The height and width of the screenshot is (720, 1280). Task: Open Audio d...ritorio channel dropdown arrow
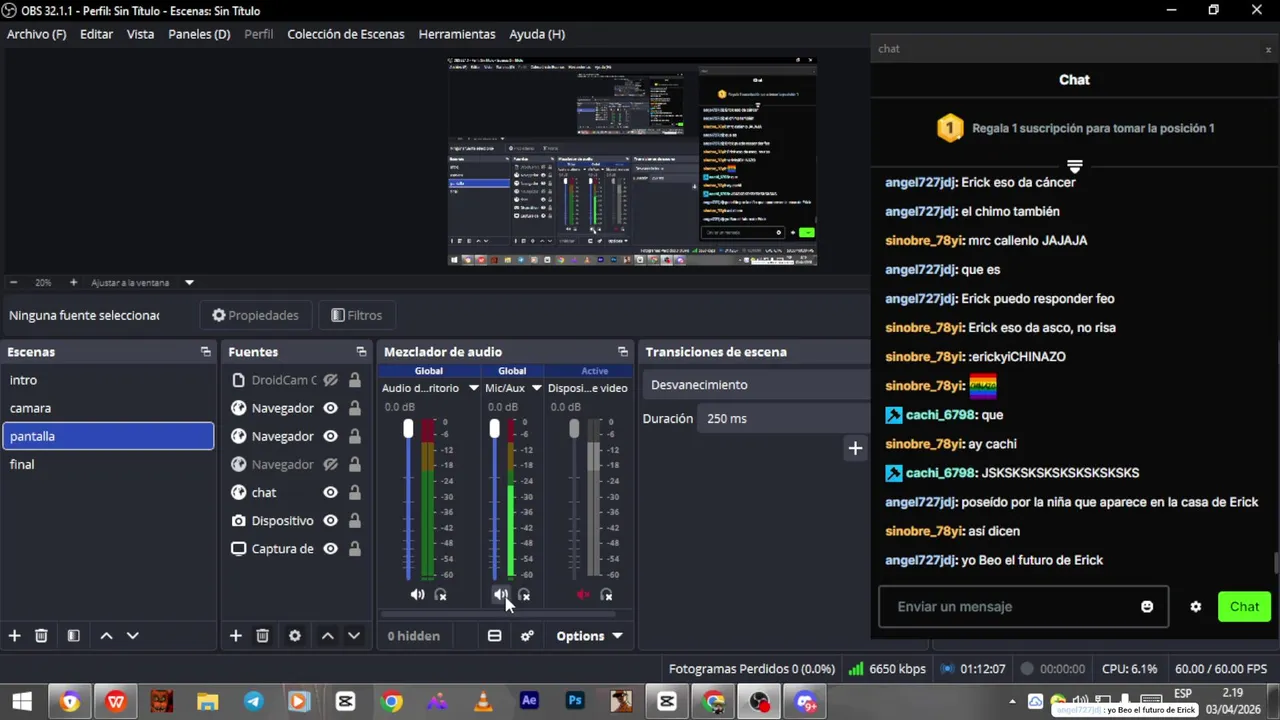[x=473, y=388]
